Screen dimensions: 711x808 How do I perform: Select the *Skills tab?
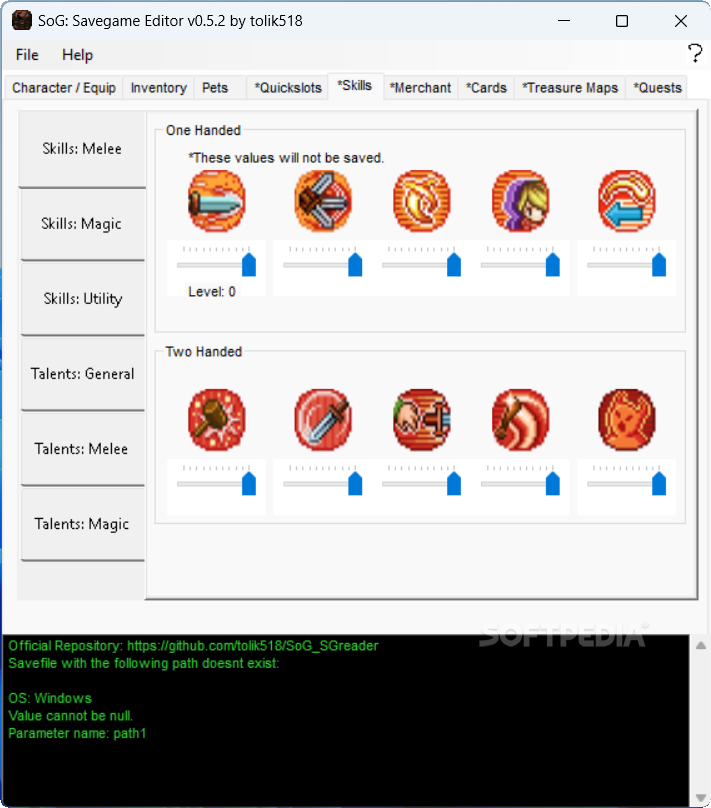[x=354, y=86]
